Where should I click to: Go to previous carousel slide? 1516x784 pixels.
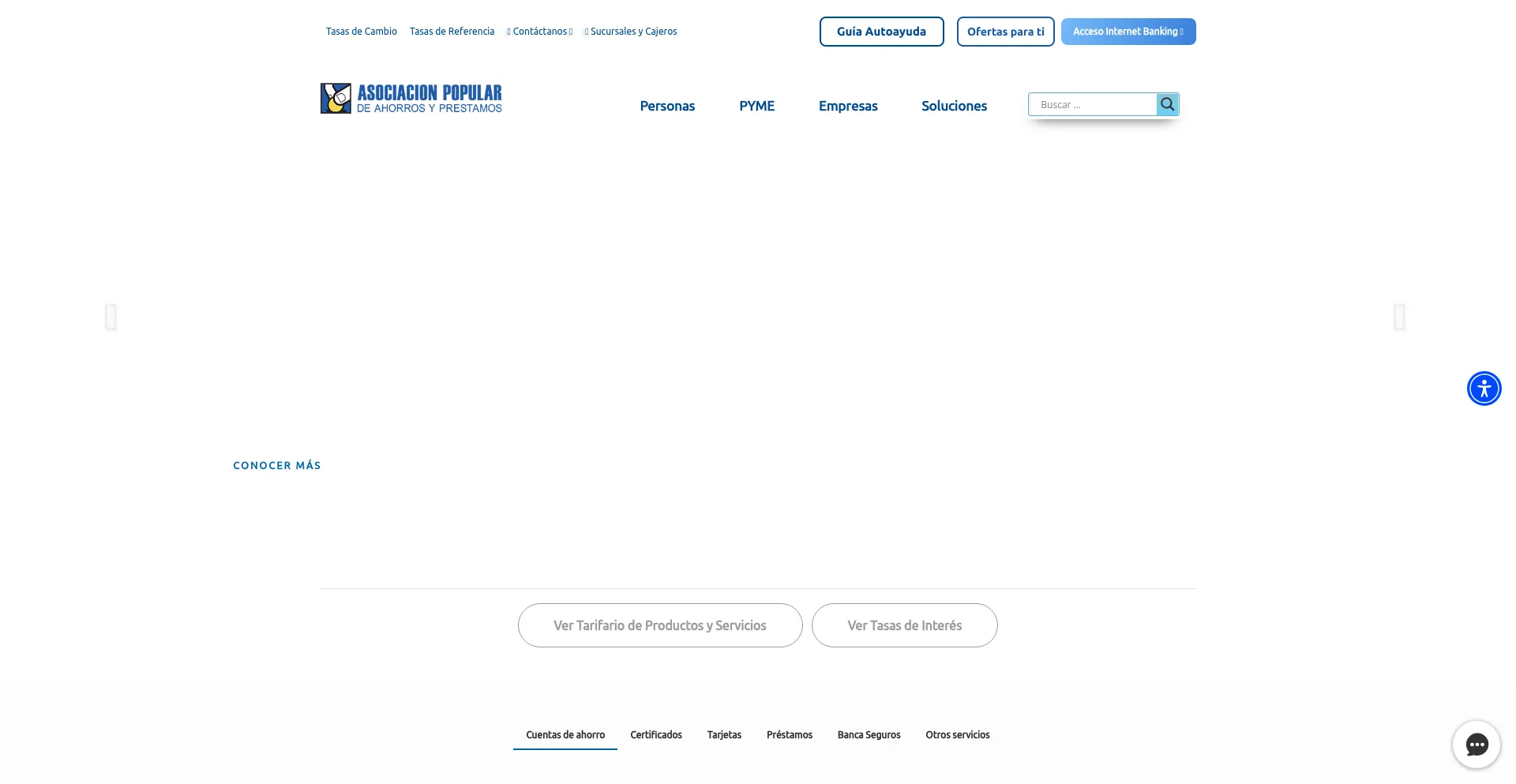(111, 317)
